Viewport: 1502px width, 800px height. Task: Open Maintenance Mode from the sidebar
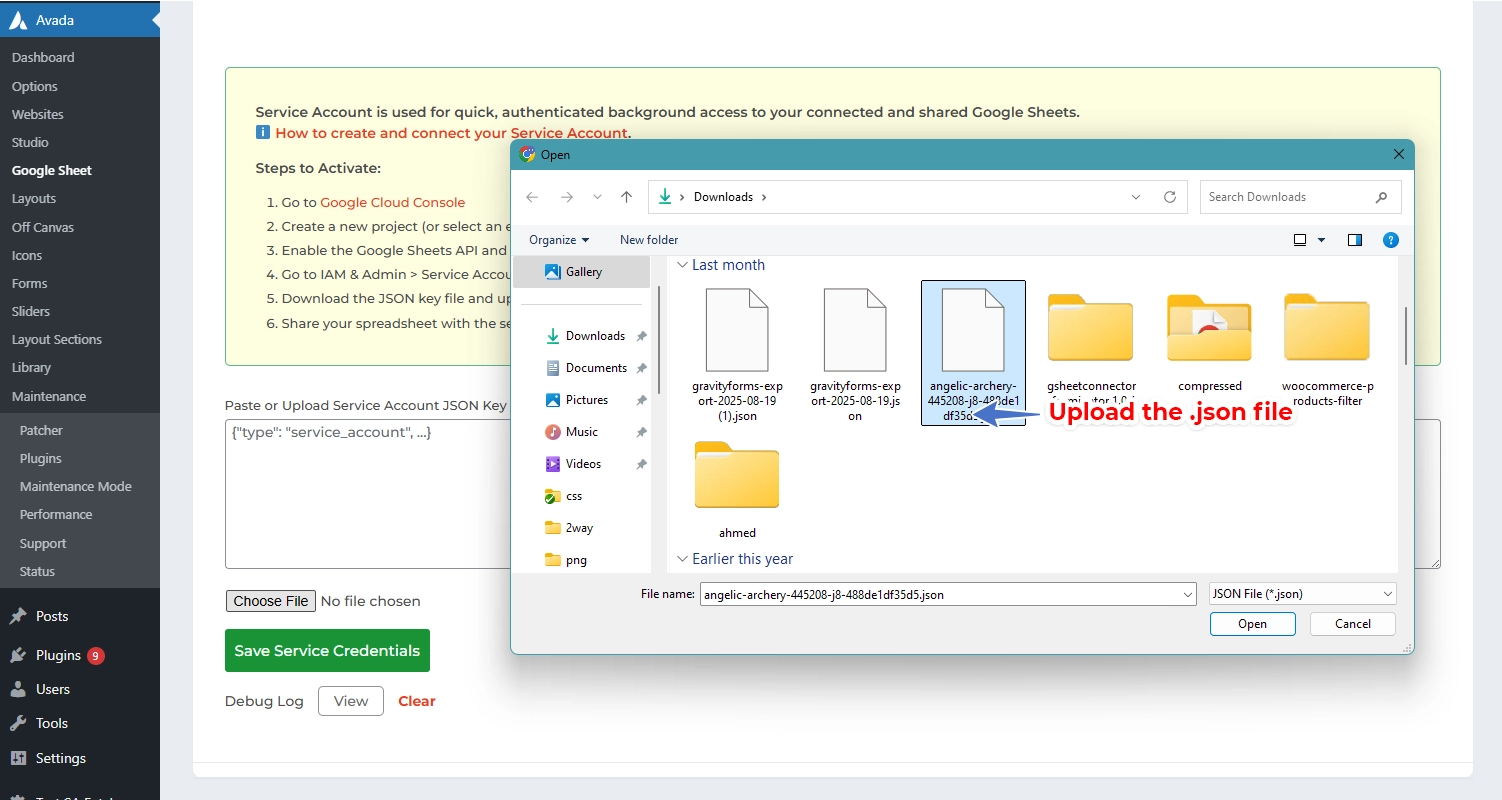pos(75,486)
